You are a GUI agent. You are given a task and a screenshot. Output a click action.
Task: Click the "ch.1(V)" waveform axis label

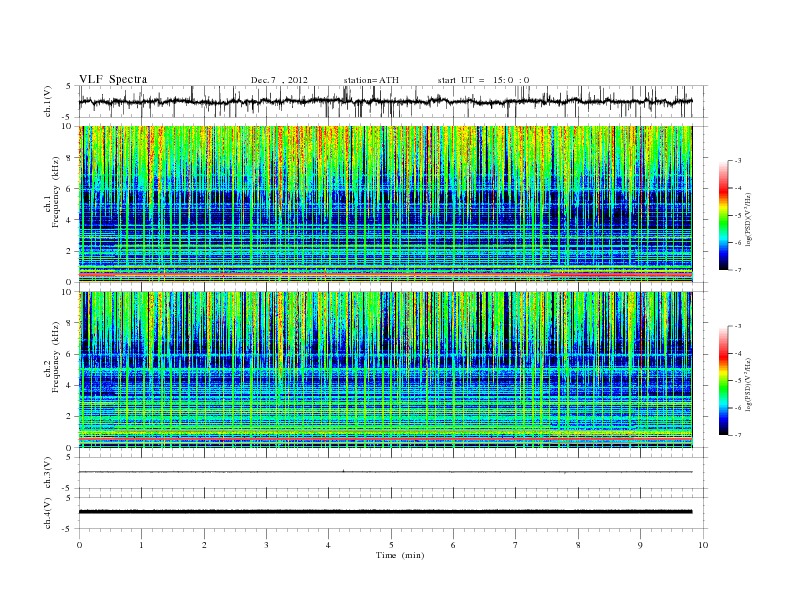coord(48,101)
